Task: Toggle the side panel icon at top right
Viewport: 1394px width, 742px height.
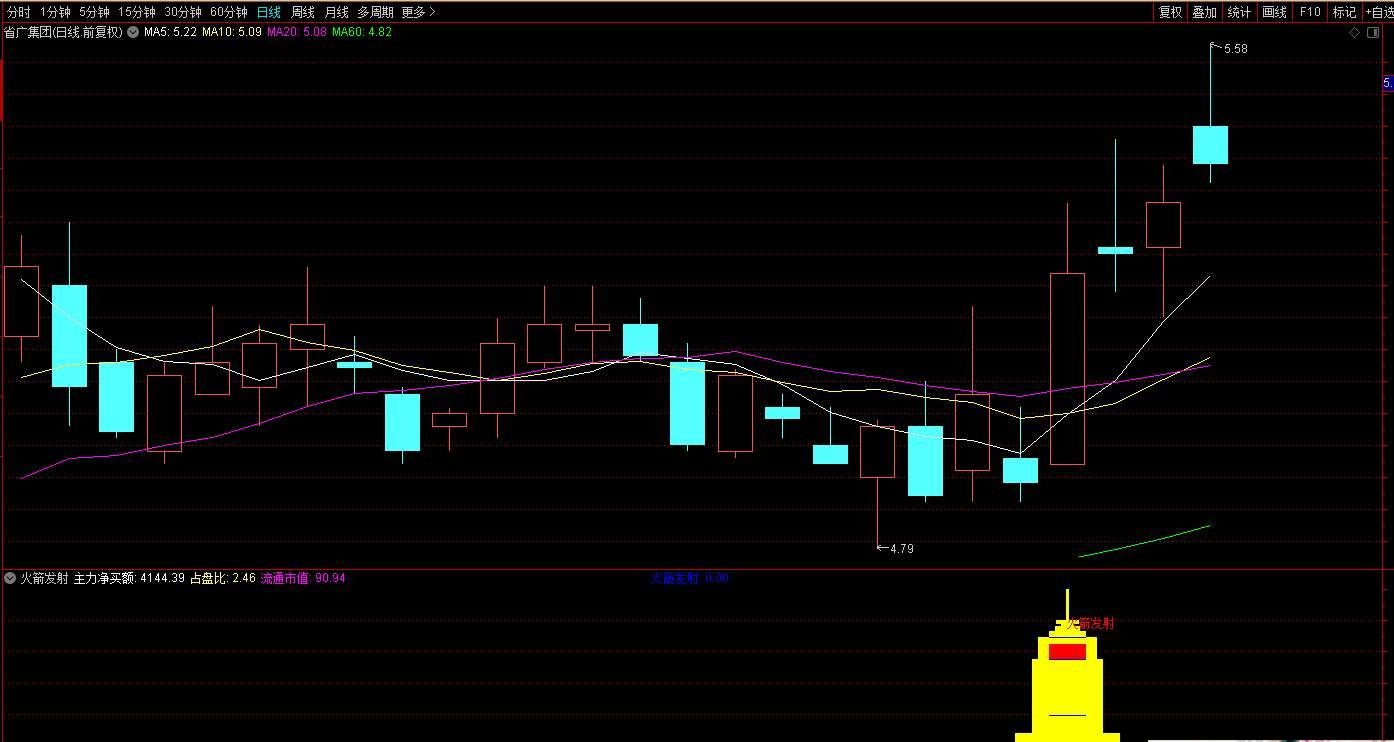Action: tap(1375, 32)
